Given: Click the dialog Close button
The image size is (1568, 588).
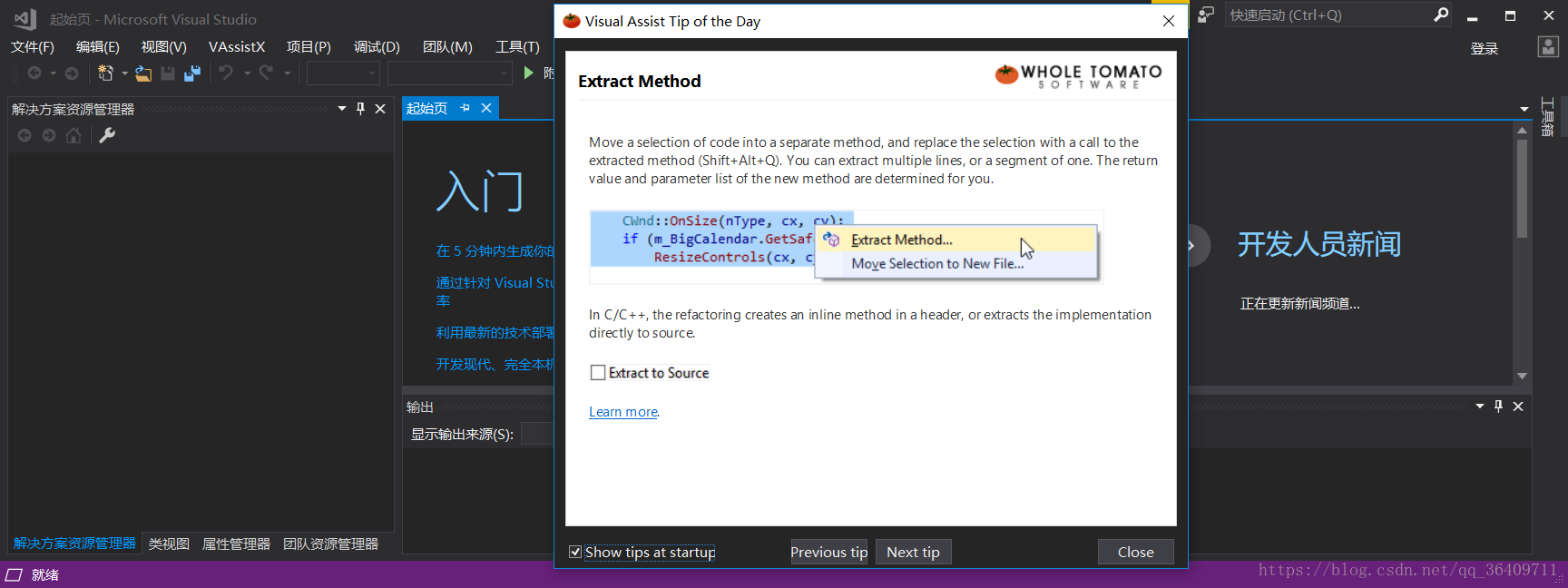Looking at the screenshot, I should coord(1135,552).
